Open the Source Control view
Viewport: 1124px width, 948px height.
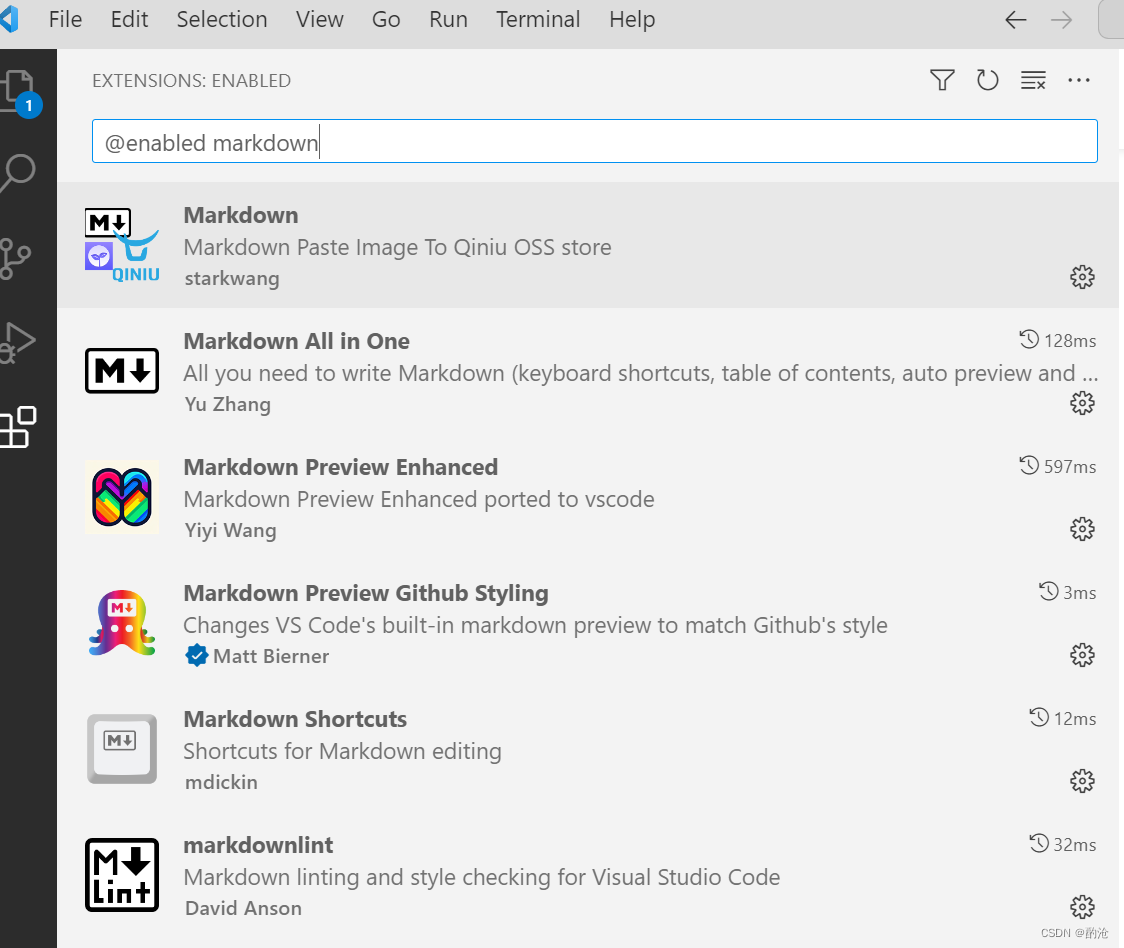click(x=27, y=258)
